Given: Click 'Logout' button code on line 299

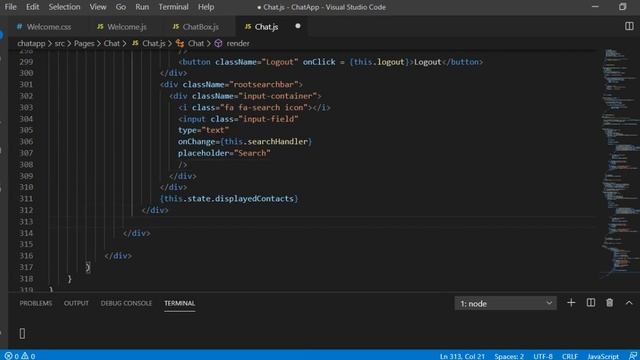Looking at the screenshot, I should [331, 62].
